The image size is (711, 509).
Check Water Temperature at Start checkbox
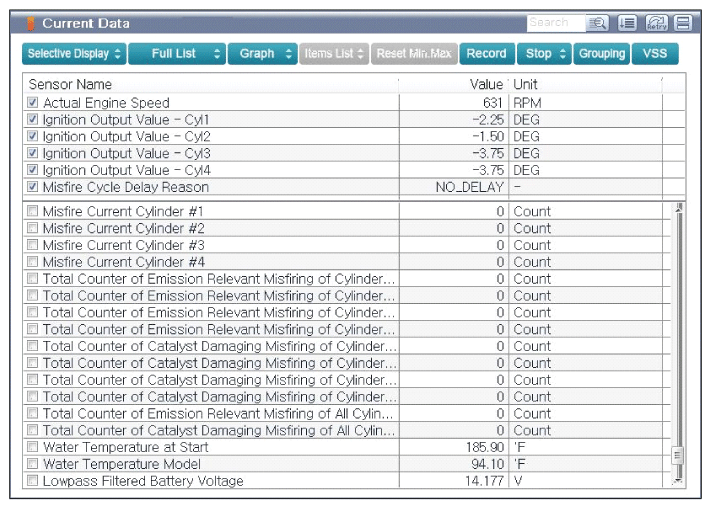pos(32,446)
